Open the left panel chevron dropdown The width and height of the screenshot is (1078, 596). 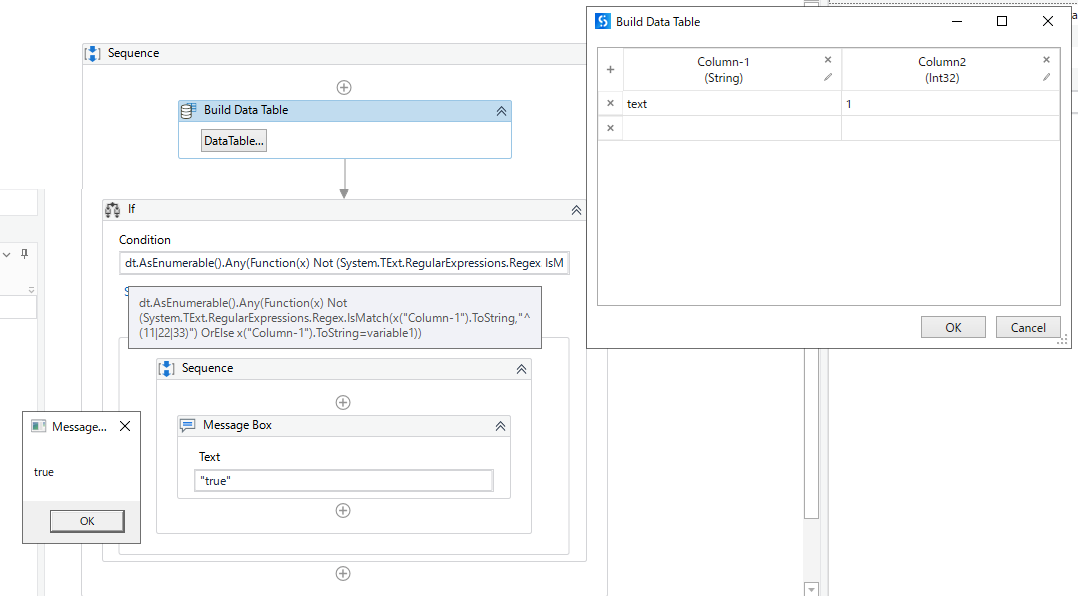[x=6, y=254]
